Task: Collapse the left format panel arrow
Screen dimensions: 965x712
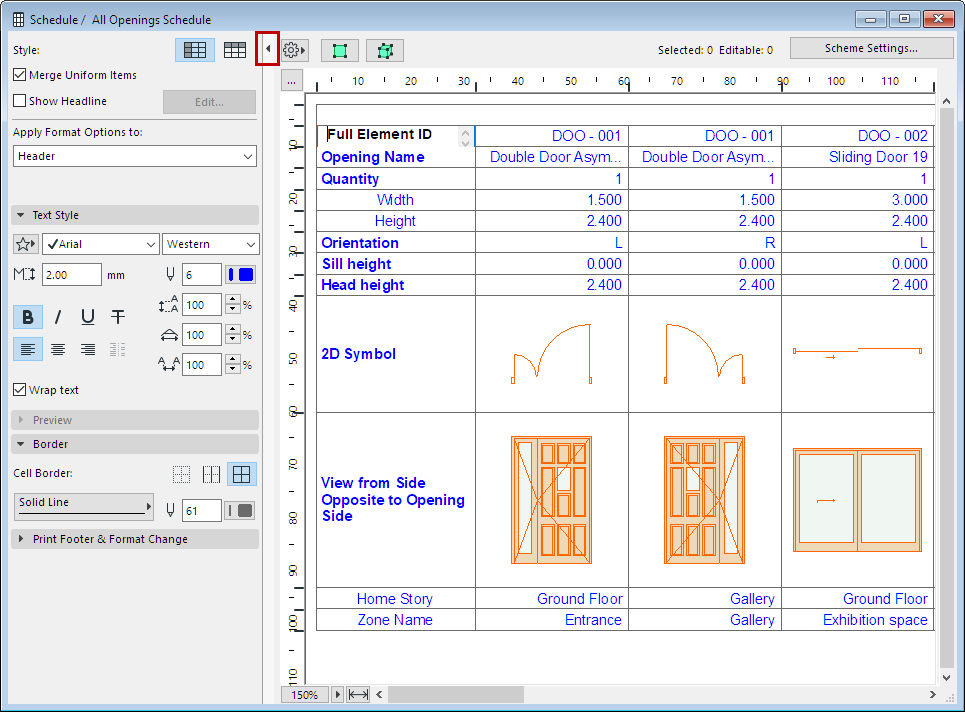Action: click(x=267, y=49)
